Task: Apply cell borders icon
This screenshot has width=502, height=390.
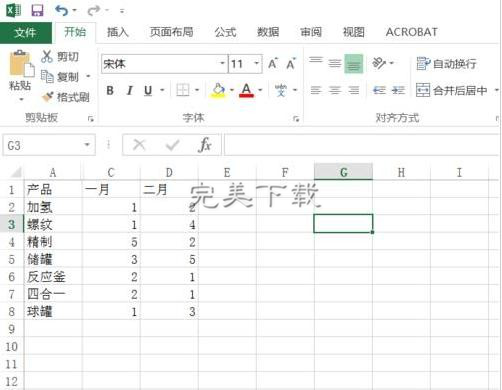Action: (183, 90)
